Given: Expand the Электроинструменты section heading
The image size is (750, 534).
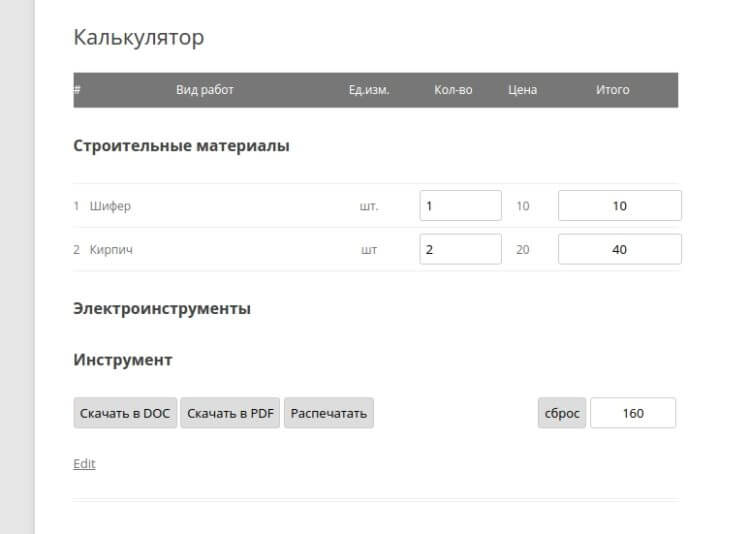Looking at the screenshot, I should point(162,309).
